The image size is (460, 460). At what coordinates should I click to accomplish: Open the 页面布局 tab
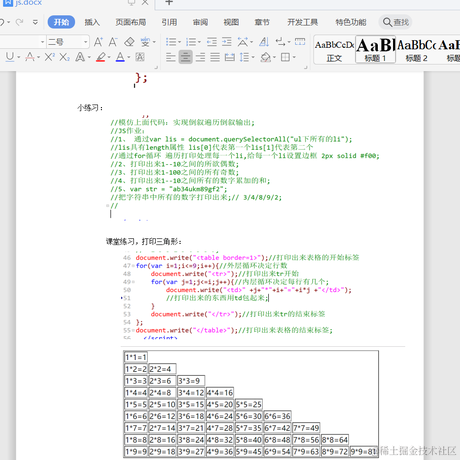(131, 22)
